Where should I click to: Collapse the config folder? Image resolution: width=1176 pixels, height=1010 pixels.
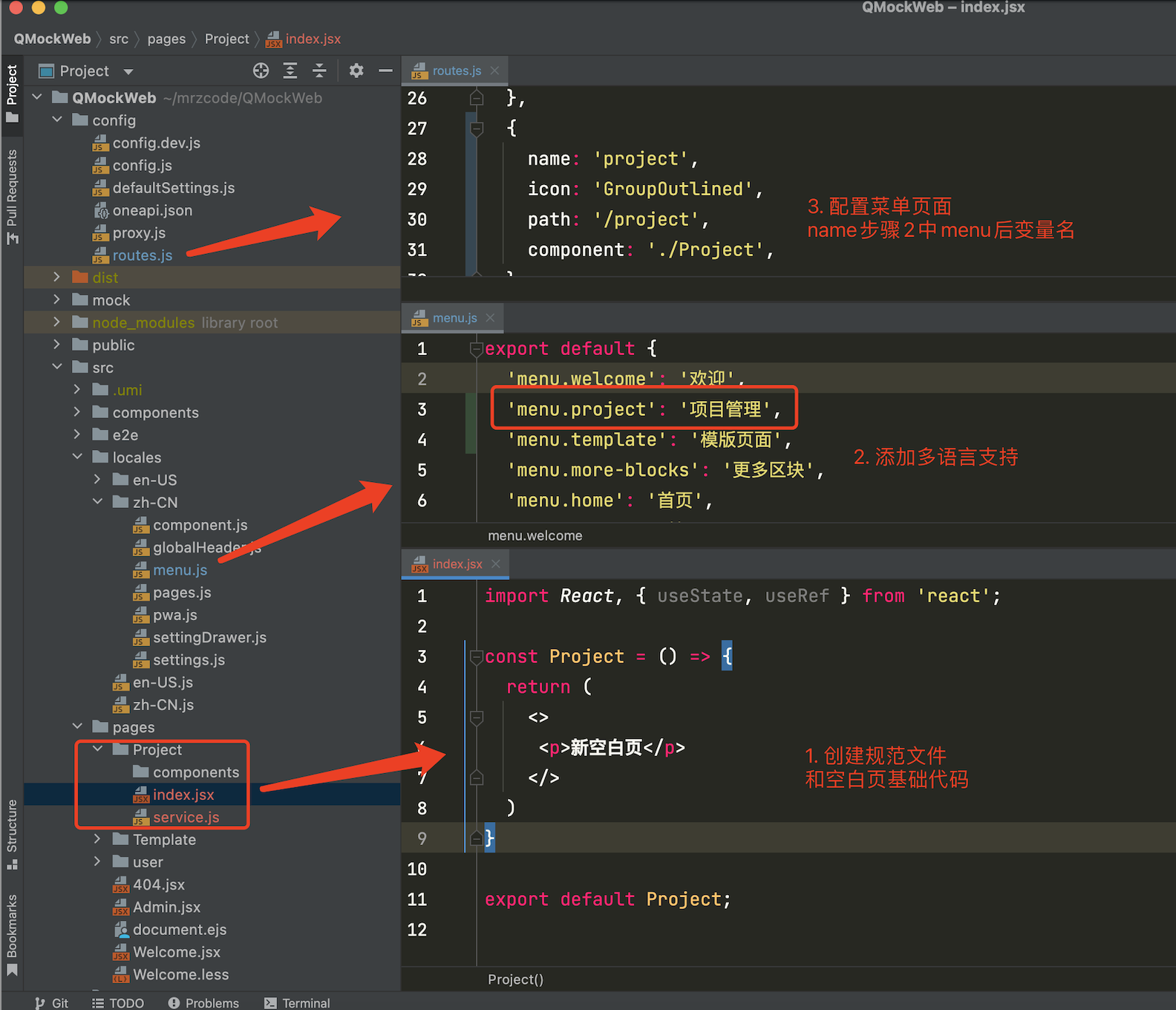[57, 120]
